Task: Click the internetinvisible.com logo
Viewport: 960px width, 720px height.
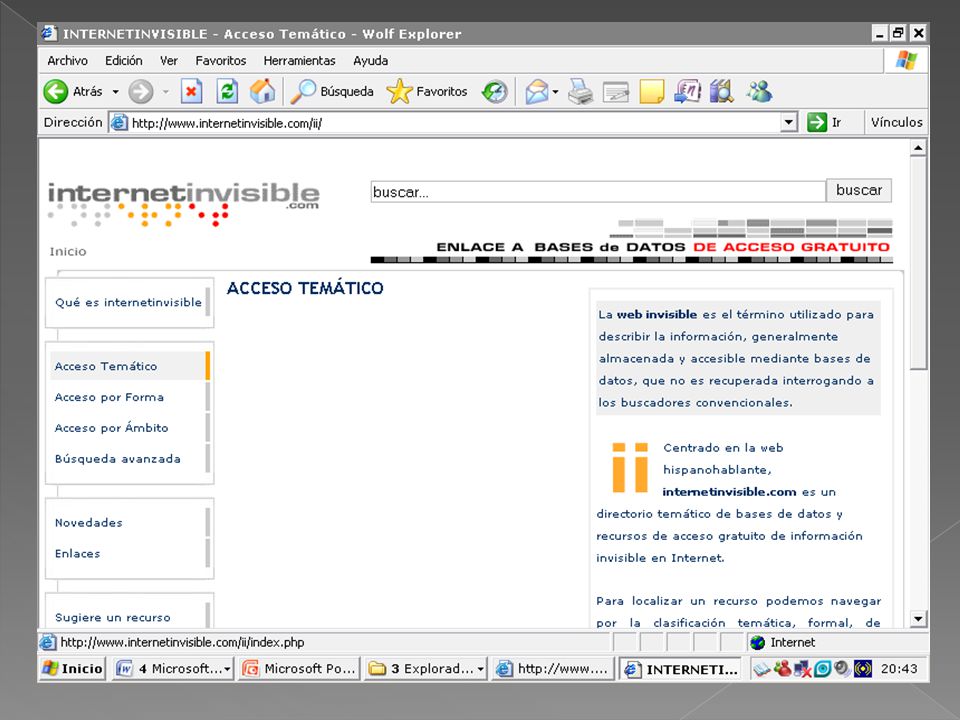Action: coord(184,203)
